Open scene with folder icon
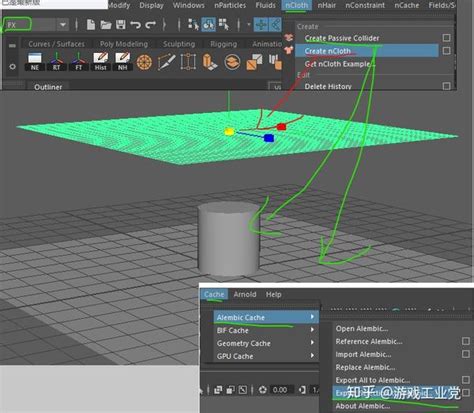Screen dimensions: 474x413 coord(106,25)
